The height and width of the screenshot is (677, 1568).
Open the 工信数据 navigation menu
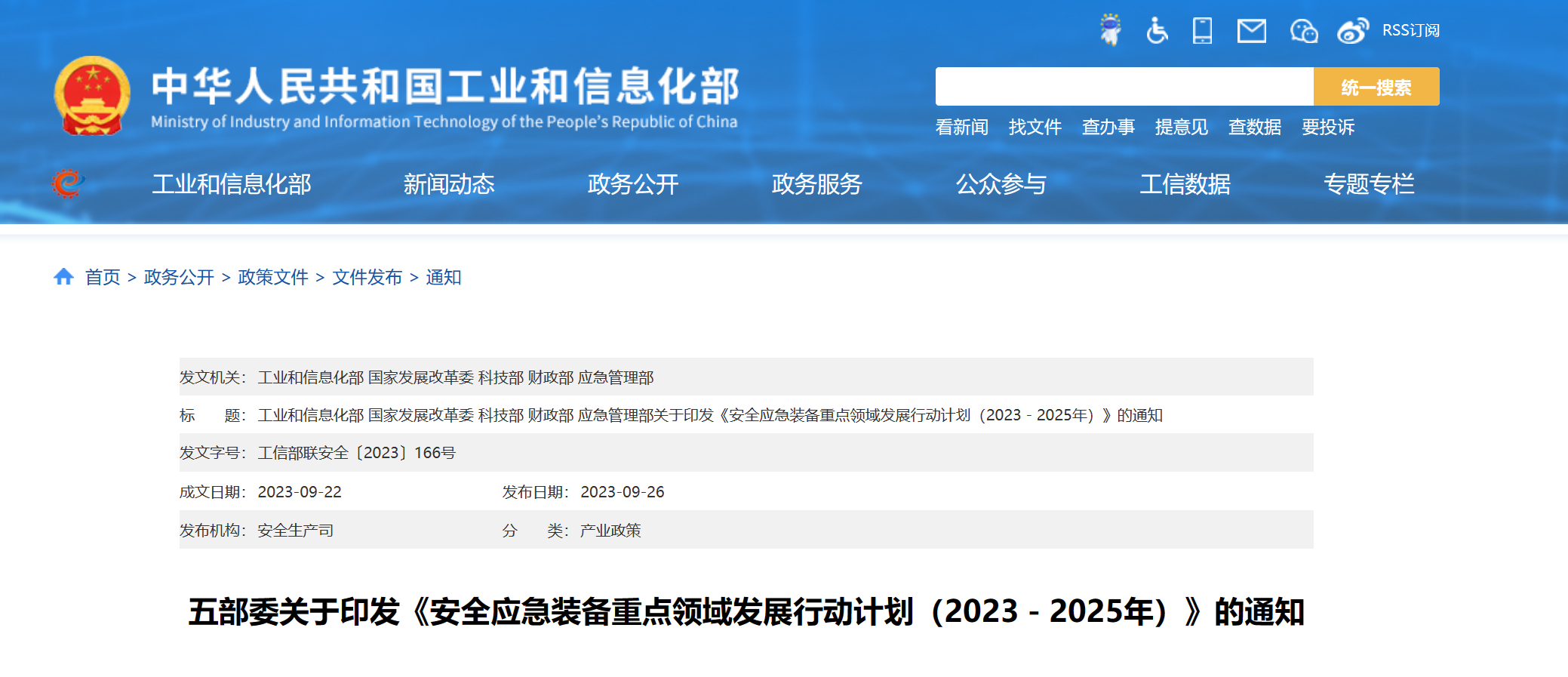pyautogui.click(x=1185, y=184)
